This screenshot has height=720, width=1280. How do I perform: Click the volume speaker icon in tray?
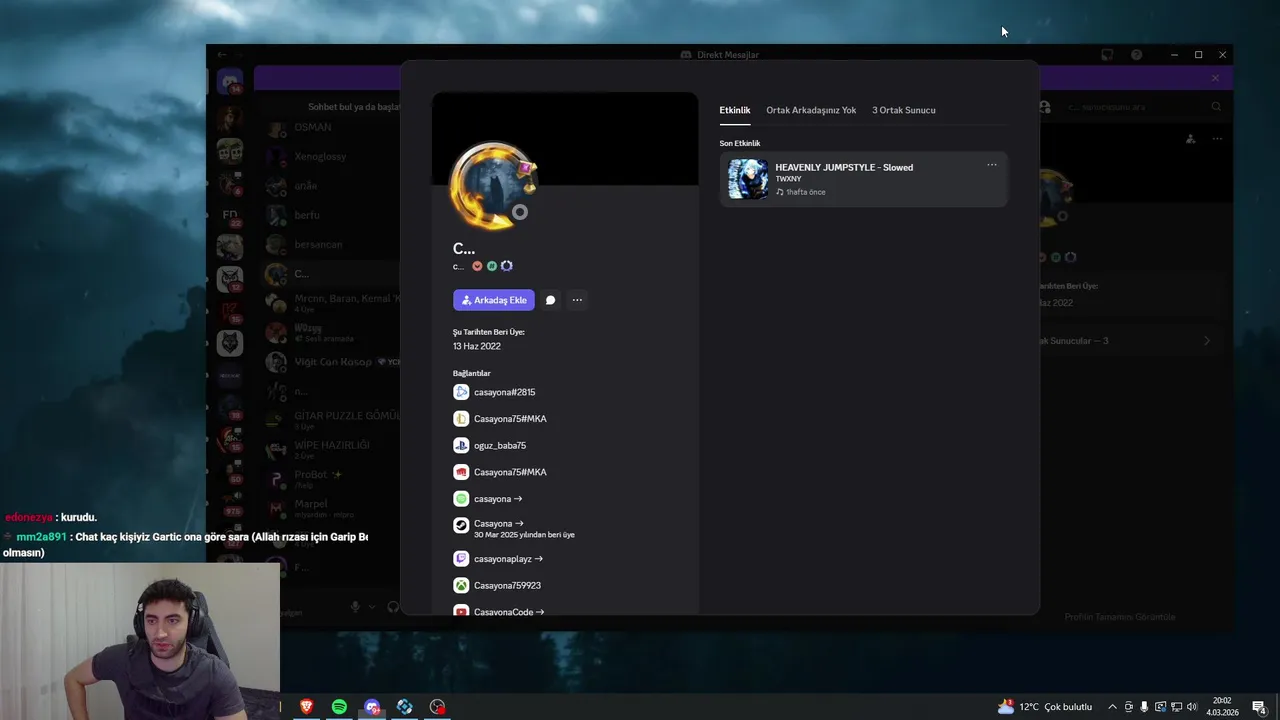click(1192, 707)
